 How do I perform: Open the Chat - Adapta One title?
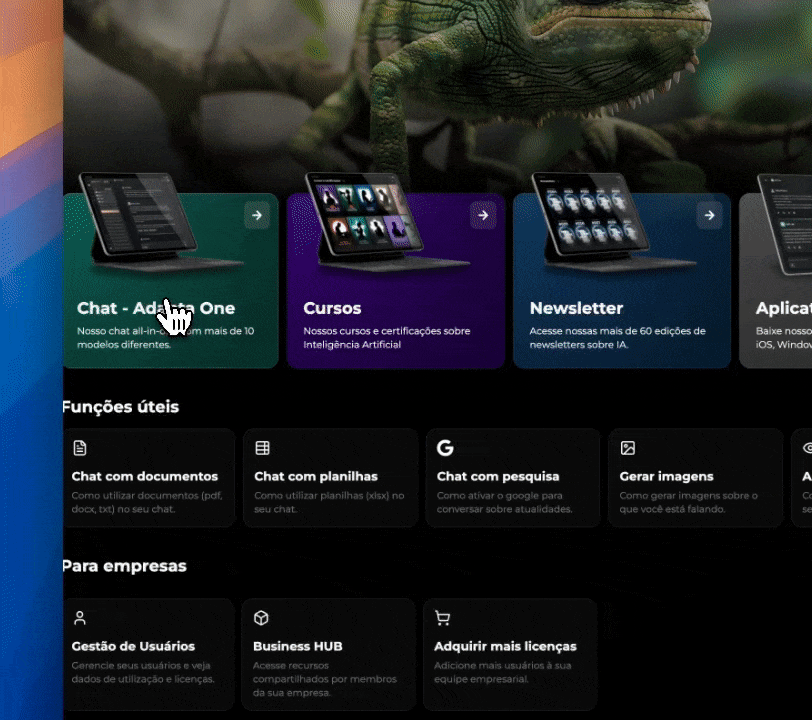click(156, 308)
